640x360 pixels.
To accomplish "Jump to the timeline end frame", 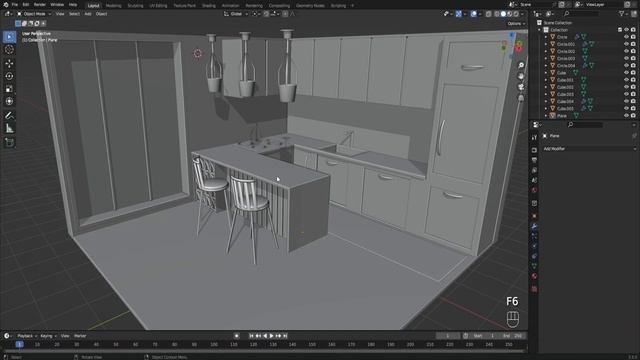I will tap(285, 336).
